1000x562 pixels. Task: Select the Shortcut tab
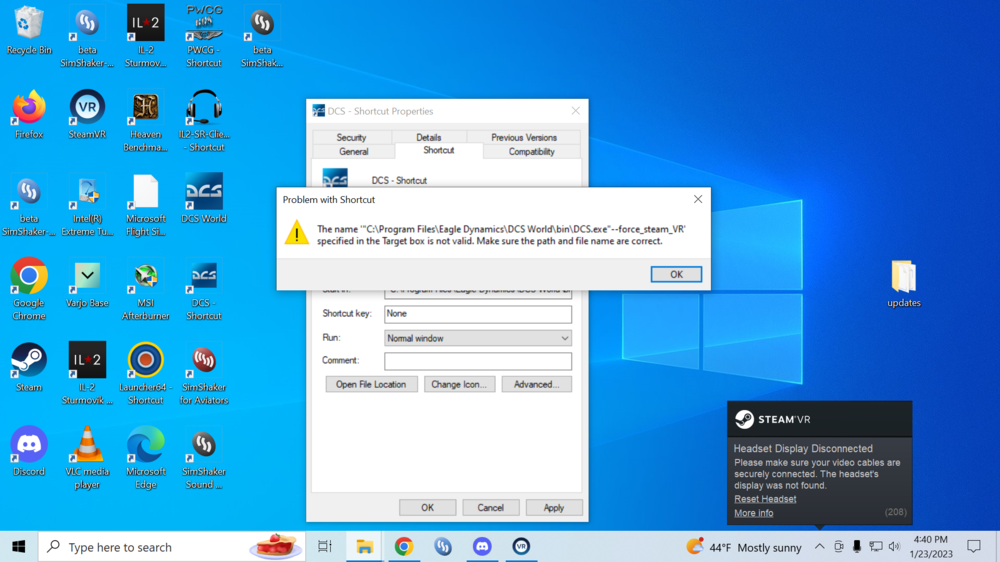coord(439,151)
